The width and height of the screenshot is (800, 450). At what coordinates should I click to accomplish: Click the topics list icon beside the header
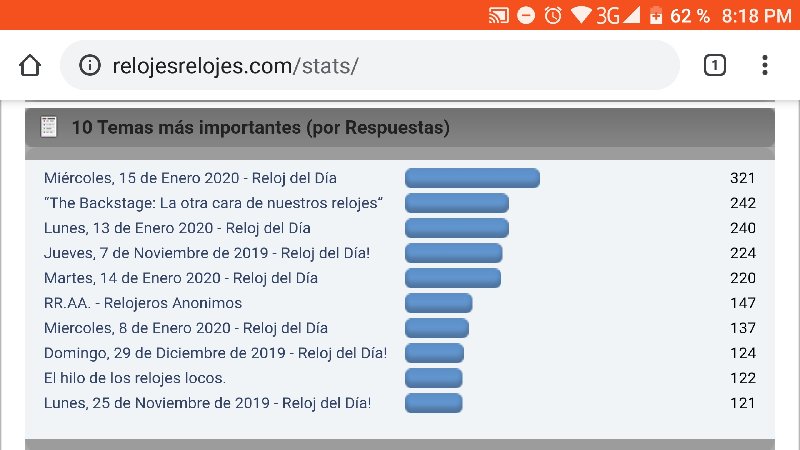pos(48,127)
